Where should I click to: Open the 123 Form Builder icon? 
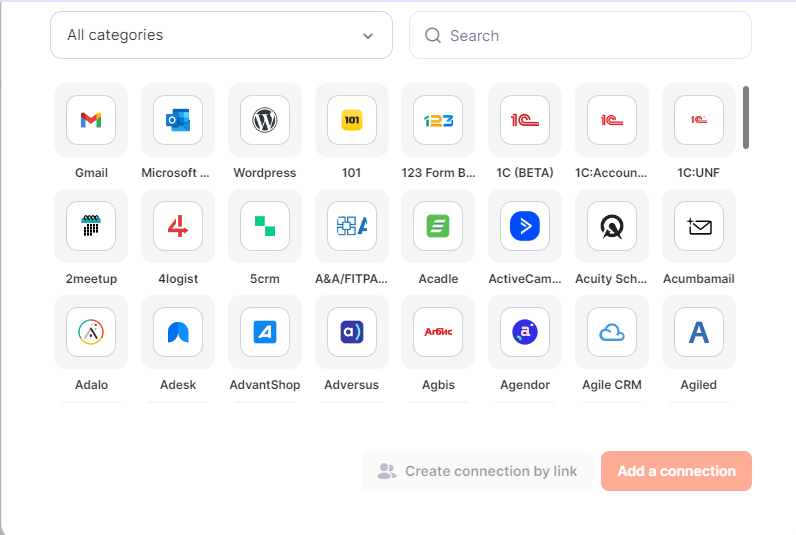coord(438,120)
